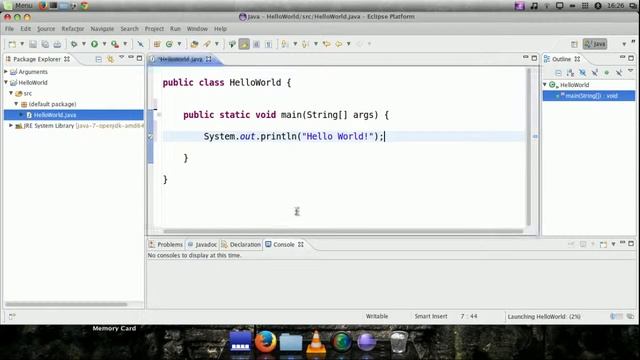Open the Refactor menu
This screenshot has height=360, width=640.
[73, 29]
